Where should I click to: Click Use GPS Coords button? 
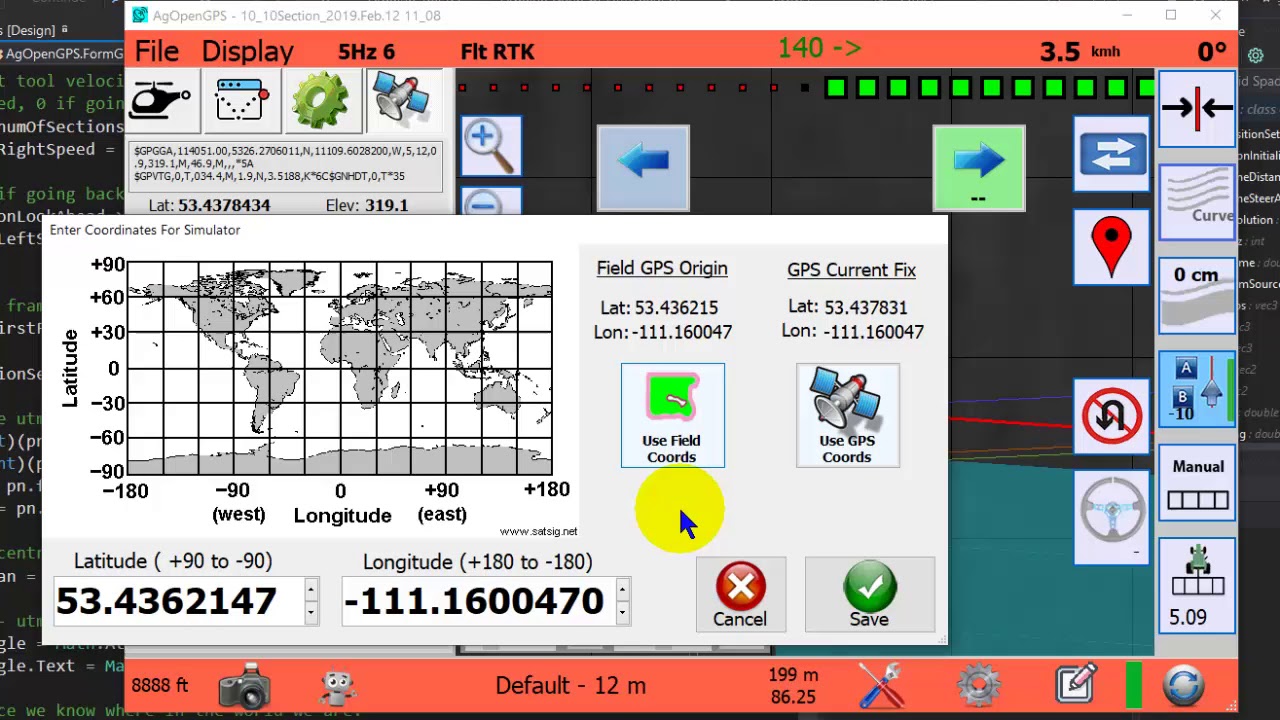(x=847, y=415)
